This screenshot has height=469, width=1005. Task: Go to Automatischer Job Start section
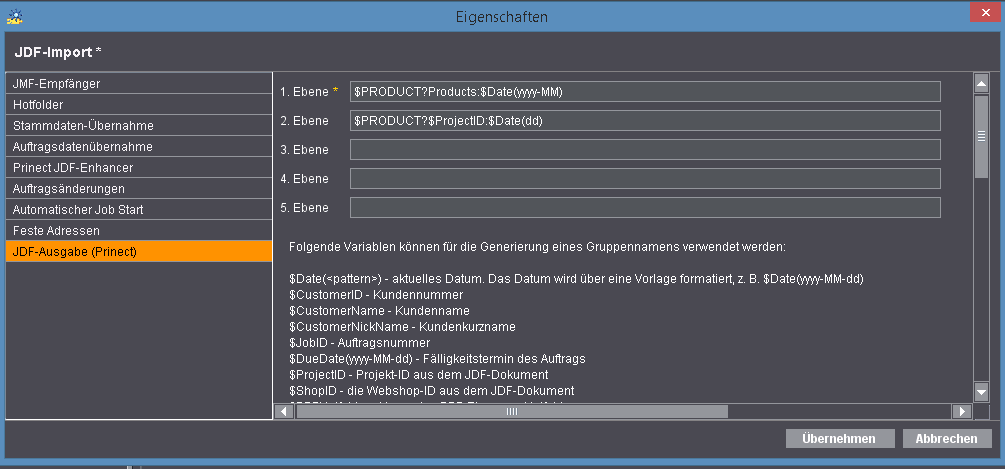tap(138, 210)
